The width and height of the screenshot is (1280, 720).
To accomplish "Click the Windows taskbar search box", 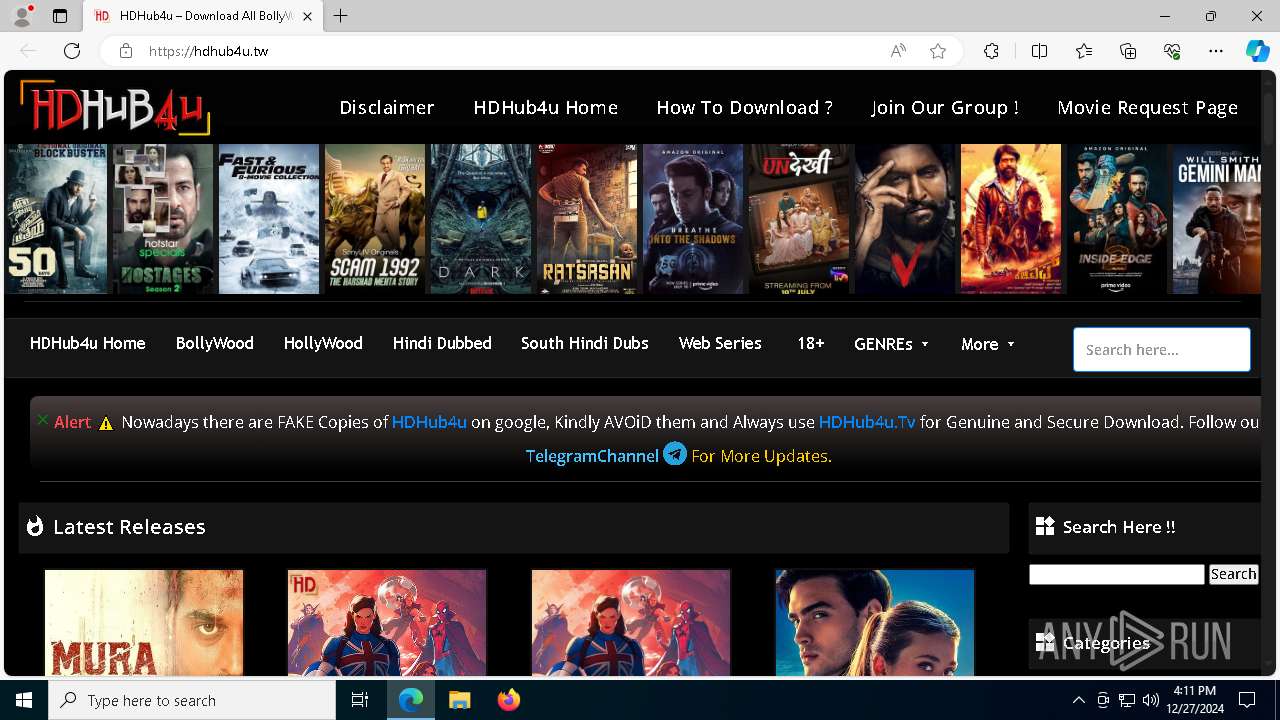I will [x=192, y=700].
